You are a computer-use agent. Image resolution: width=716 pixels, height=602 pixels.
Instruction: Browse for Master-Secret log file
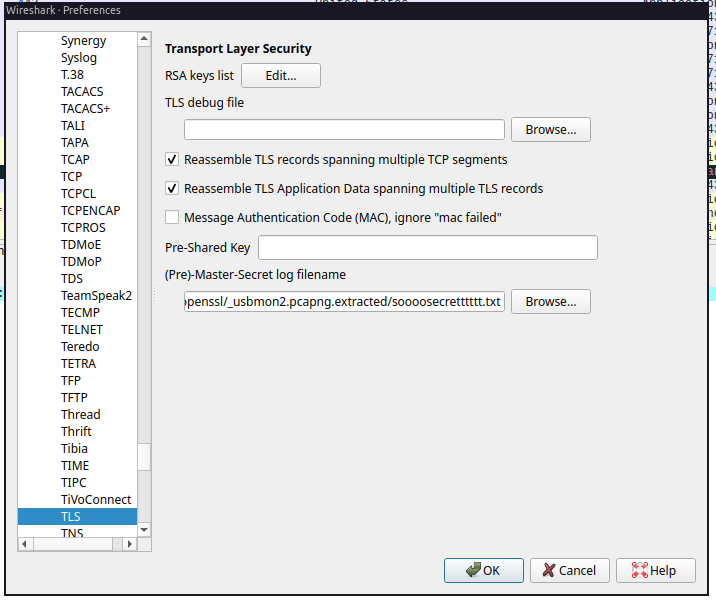[x=551, y=301]
